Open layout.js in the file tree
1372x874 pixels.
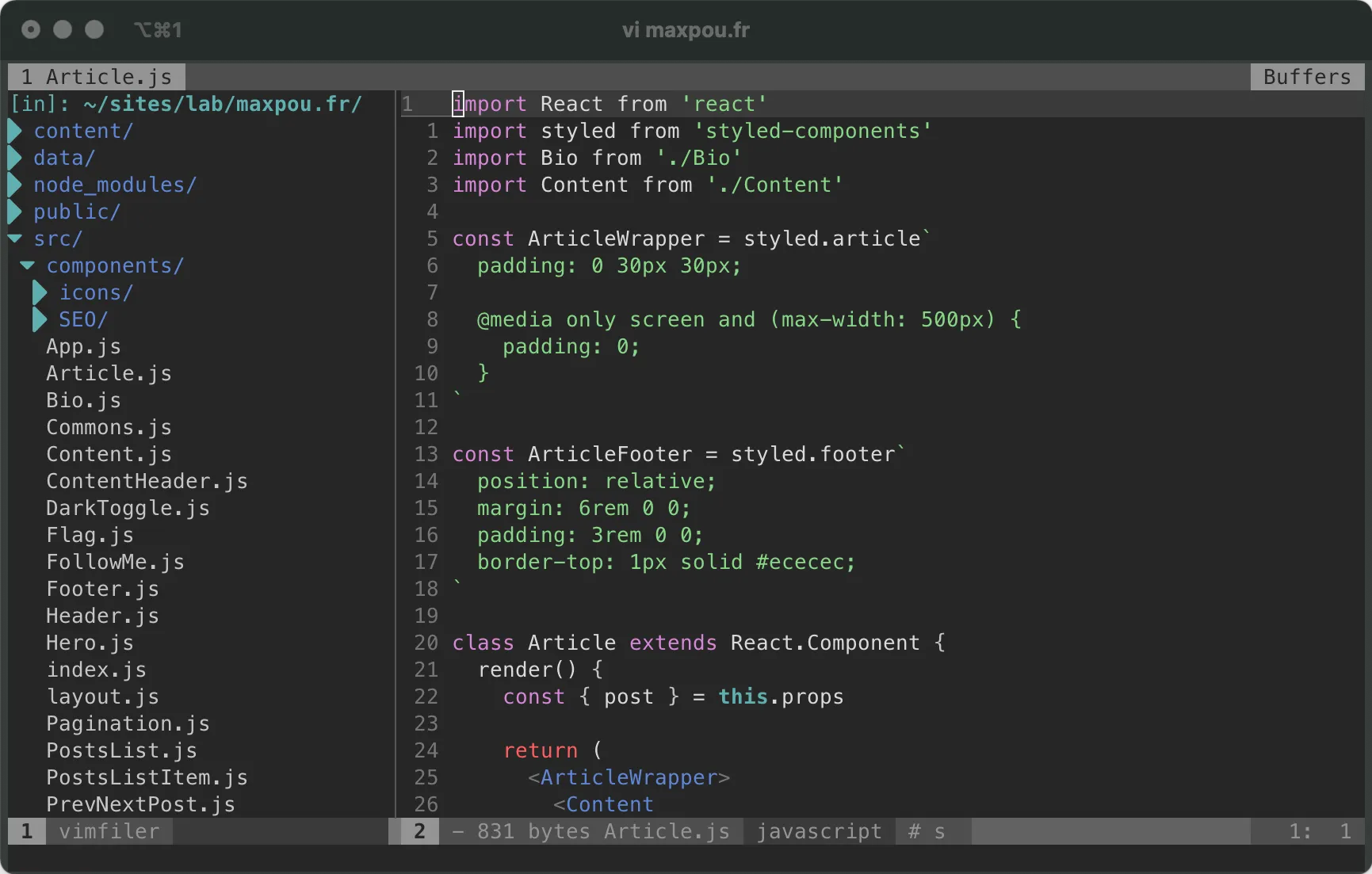click(x=102, y=697)
